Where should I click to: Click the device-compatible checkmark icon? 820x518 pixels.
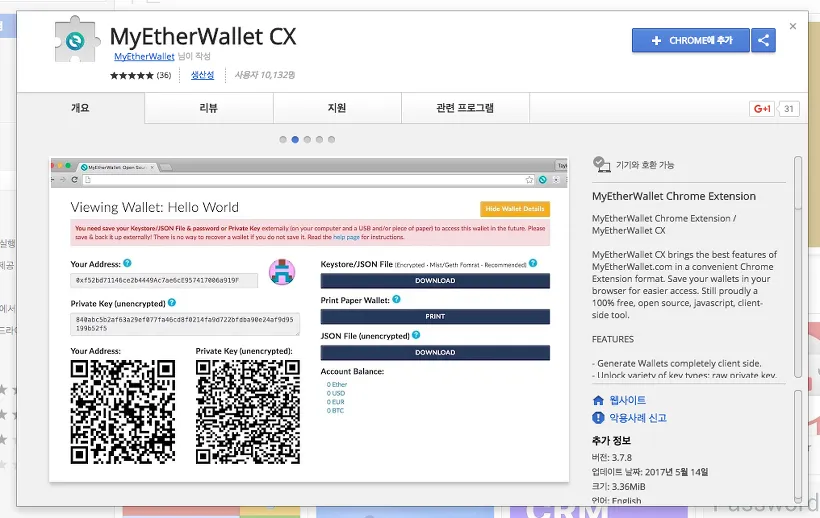[x=601, y=164]
